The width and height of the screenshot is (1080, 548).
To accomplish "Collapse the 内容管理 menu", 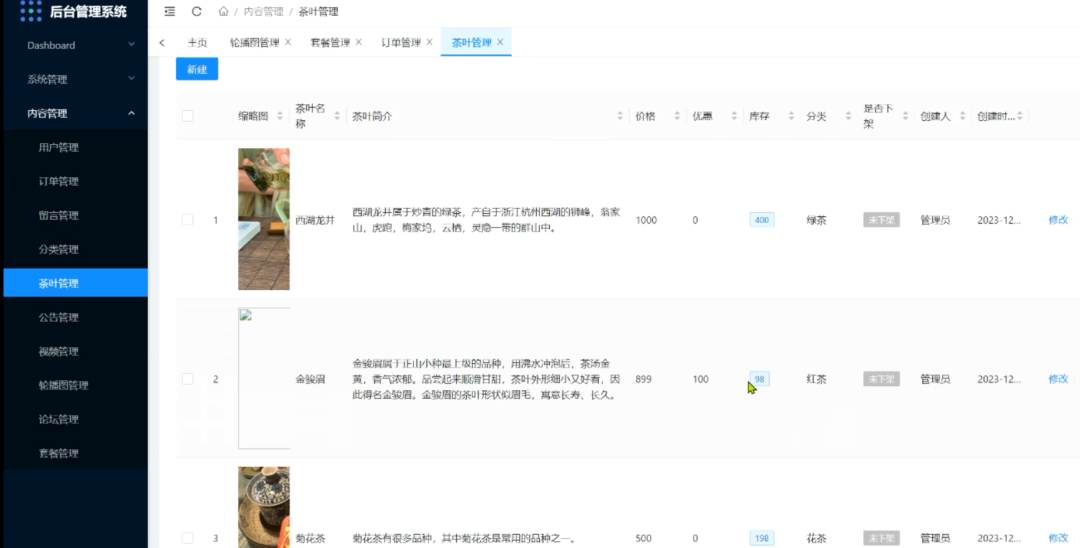I will click(76, 113).
